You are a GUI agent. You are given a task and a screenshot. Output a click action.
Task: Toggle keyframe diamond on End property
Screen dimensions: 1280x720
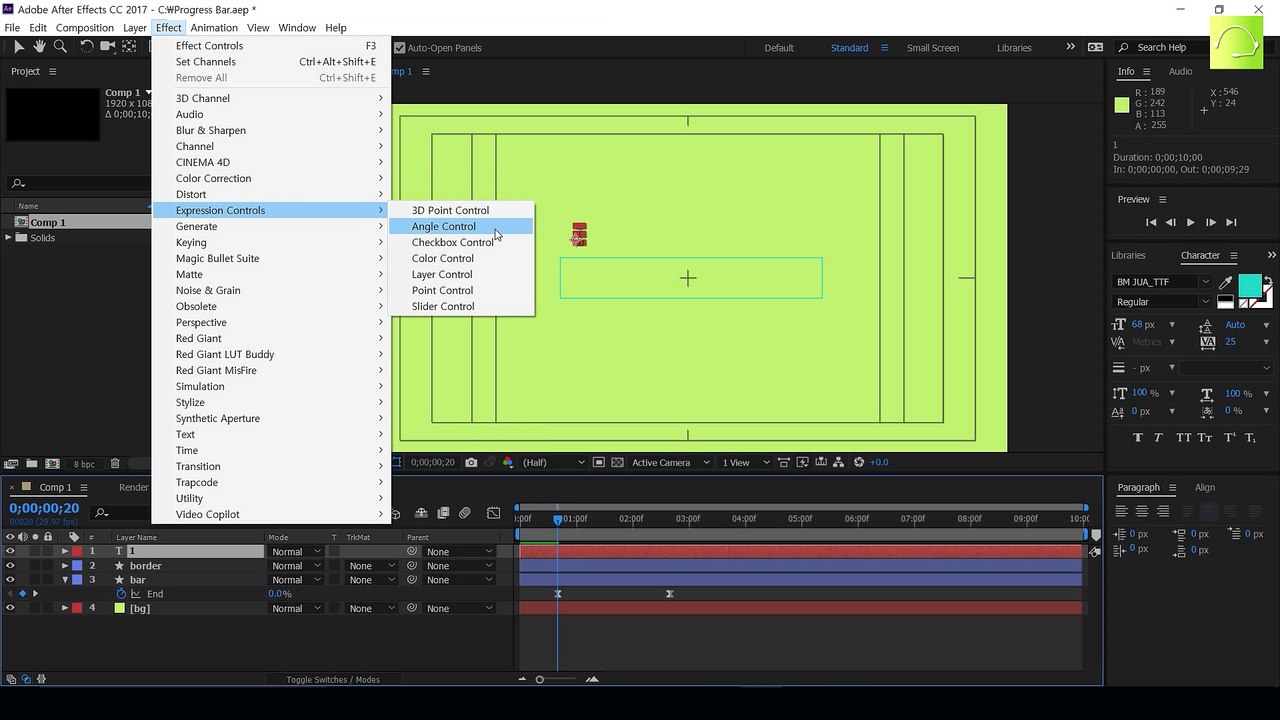22,594
